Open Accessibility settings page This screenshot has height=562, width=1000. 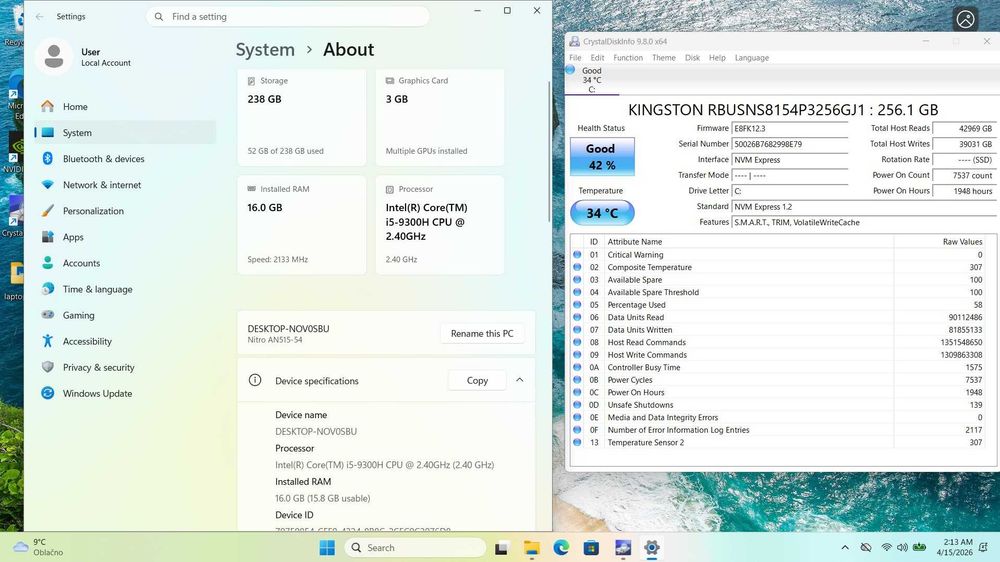click(125, 341)
